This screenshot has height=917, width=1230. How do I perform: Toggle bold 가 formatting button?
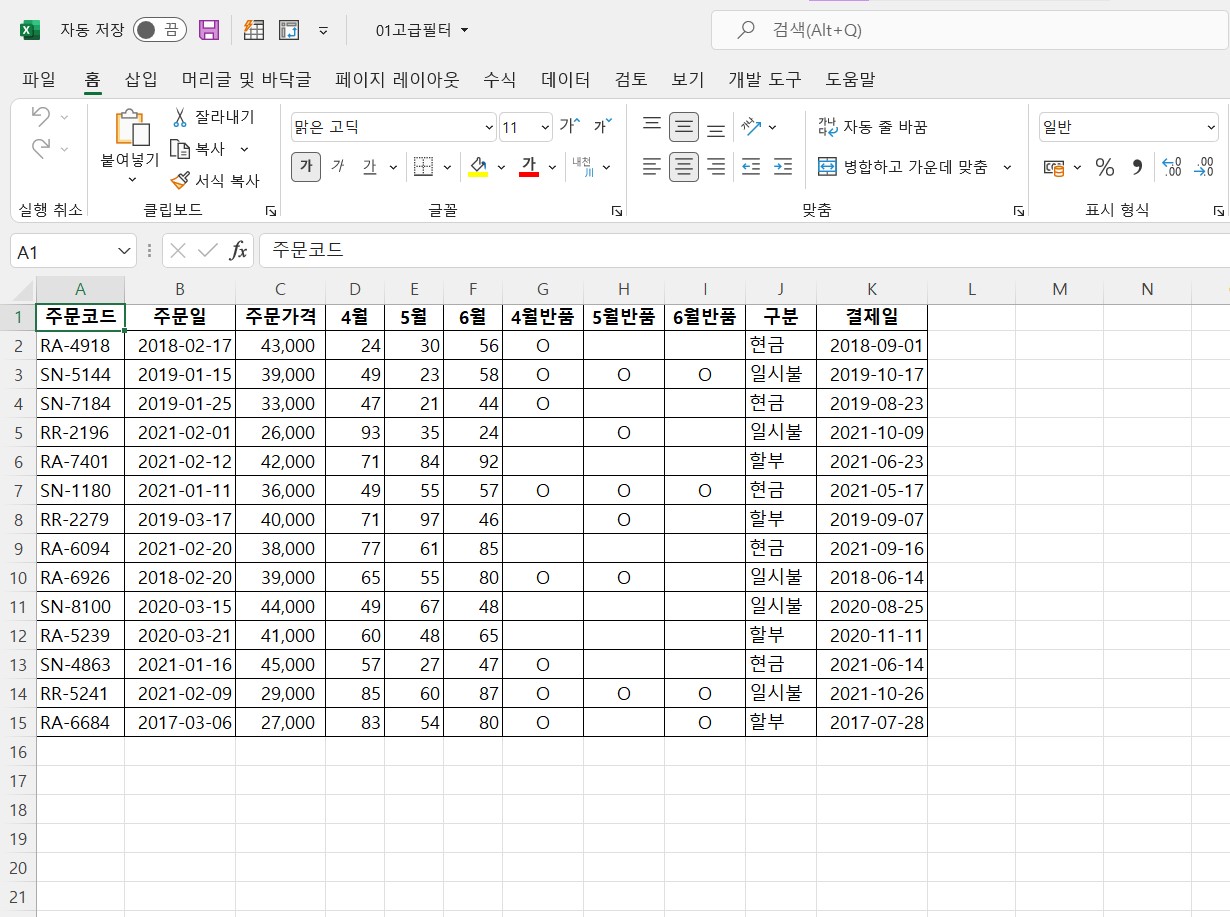tap(306, 167)
